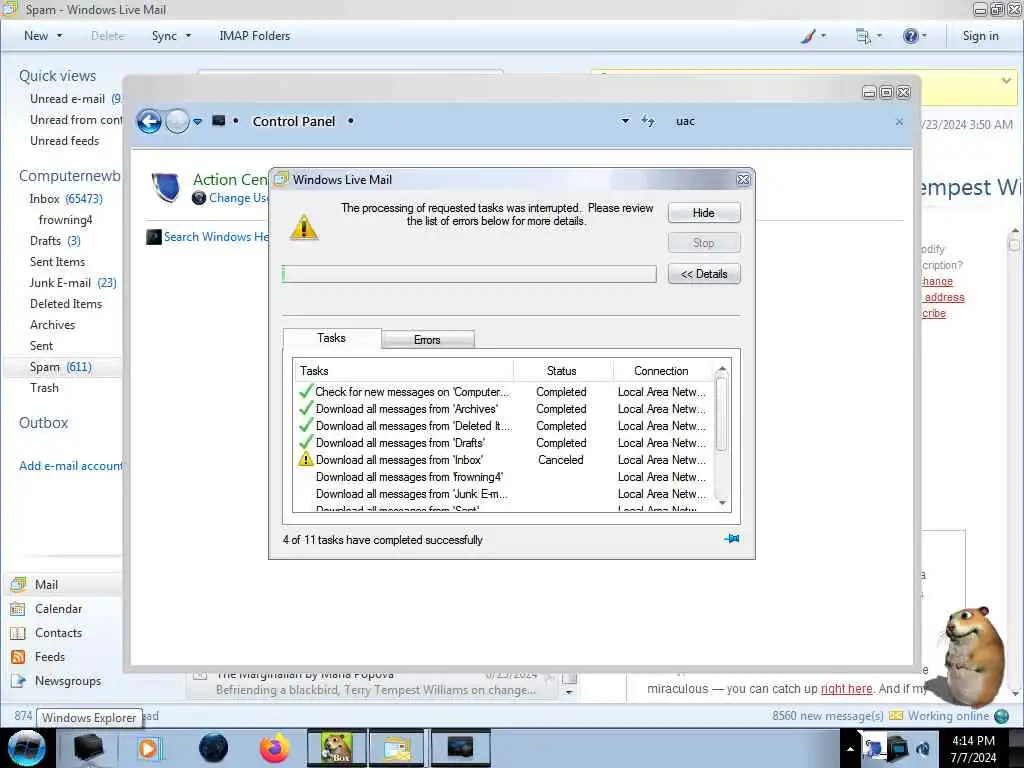Click Control Panel in the address bar
The width and height of the screenshot is (1024, 768).
click(294, 121)
